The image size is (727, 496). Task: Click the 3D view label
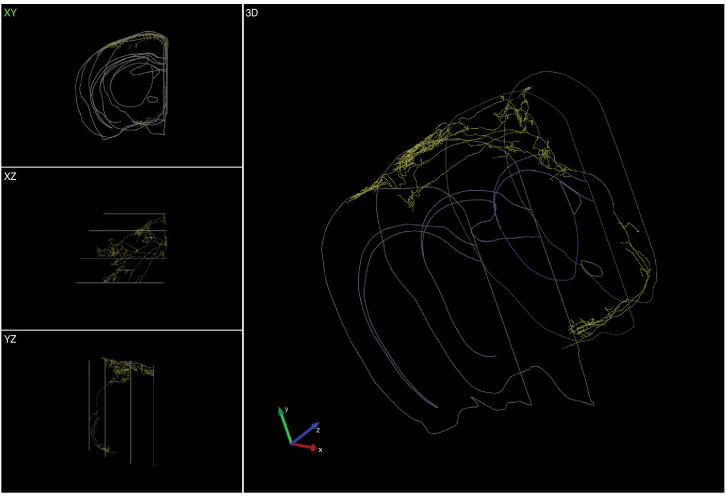click(252, 13)
